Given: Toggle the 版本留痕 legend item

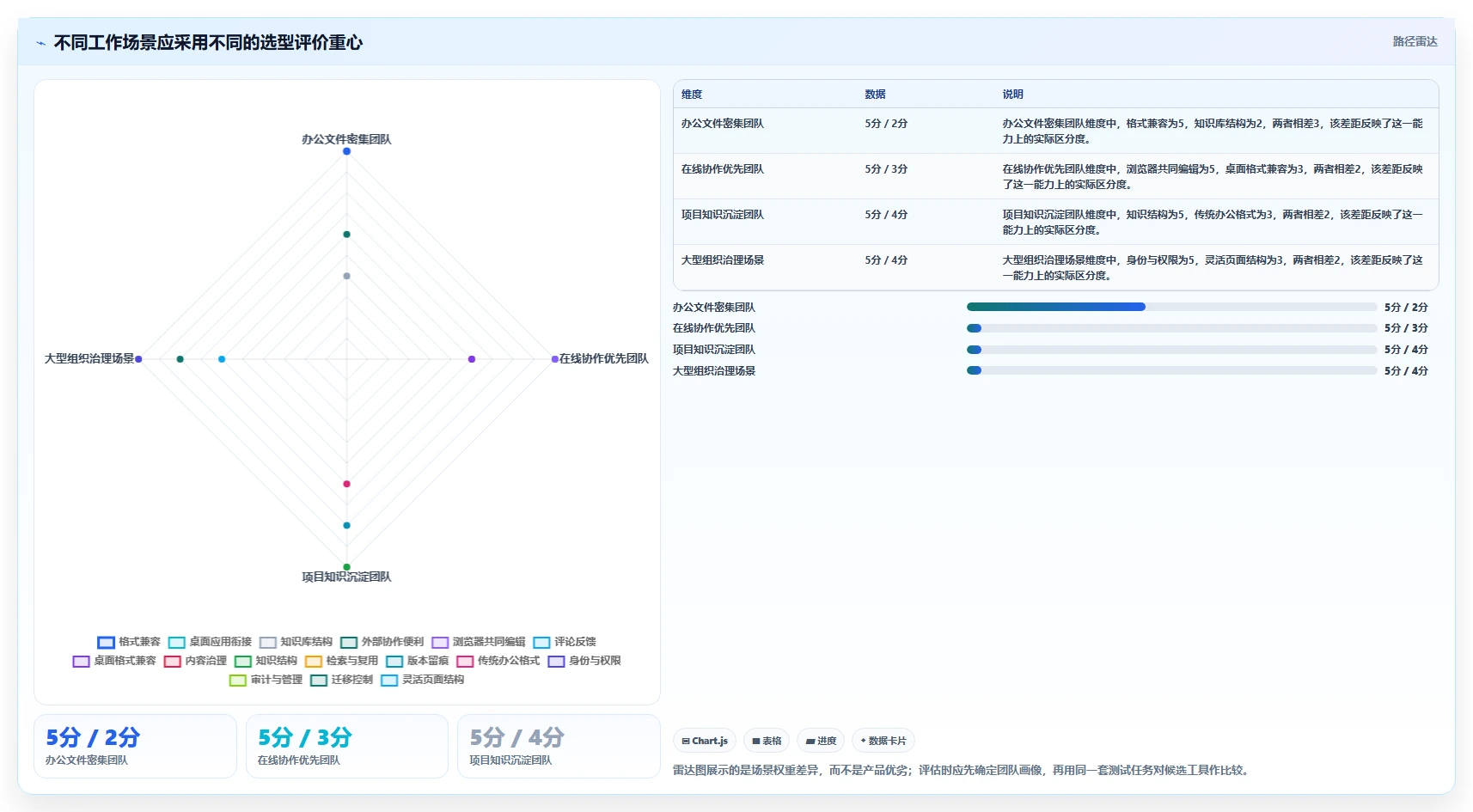Looking at the screenshot, I should [x=418, y=661].
